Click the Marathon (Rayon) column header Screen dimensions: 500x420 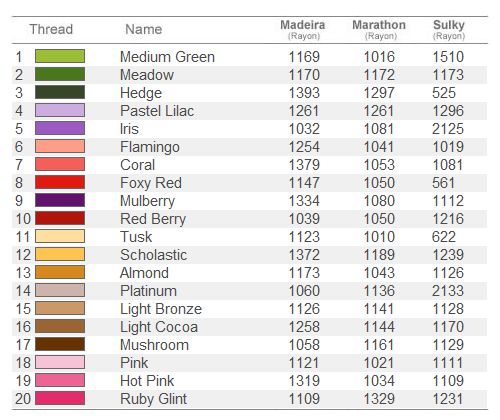[x=379, y=30]
